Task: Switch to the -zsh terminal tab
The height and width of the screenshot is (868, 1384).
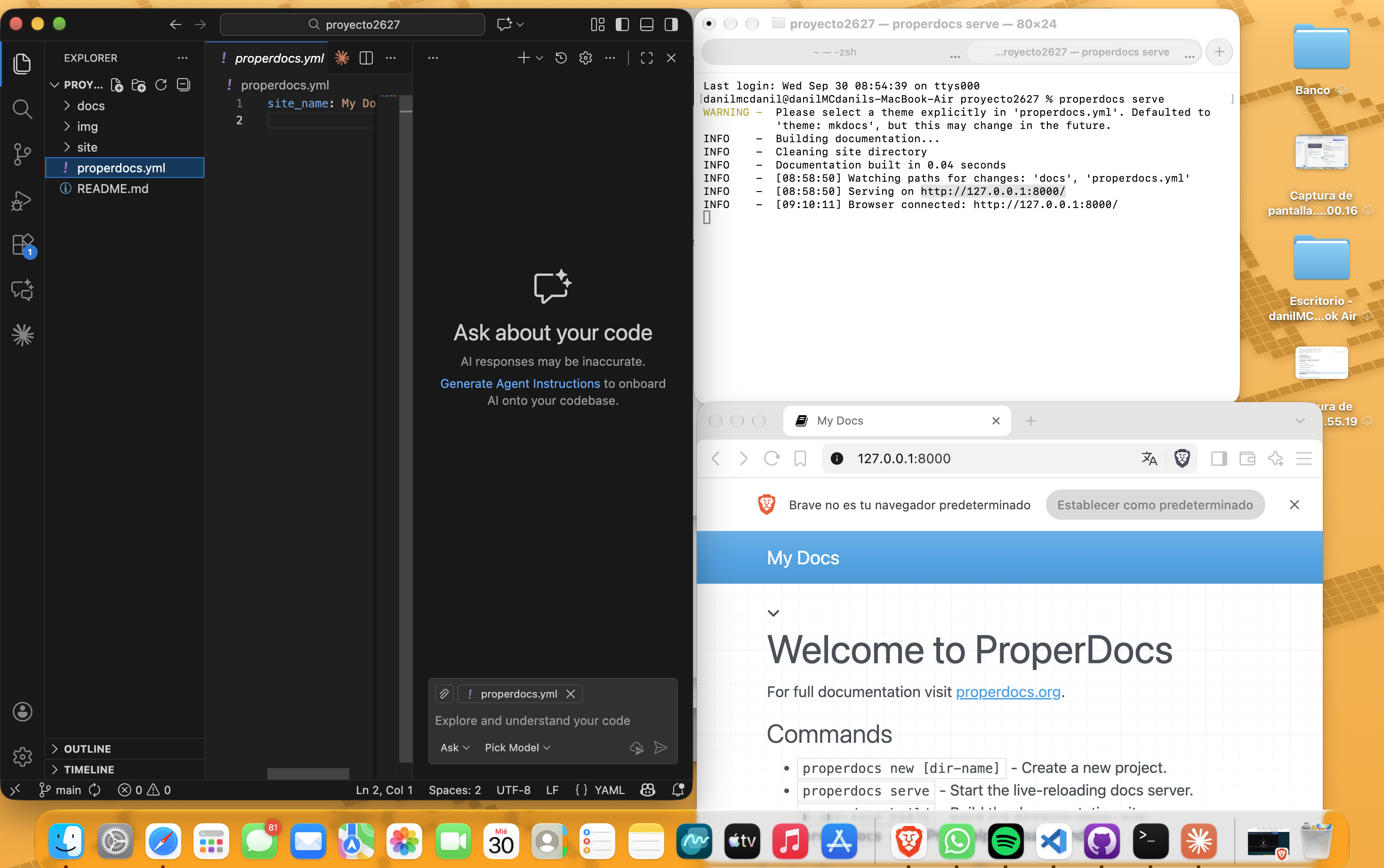Action: coord(834,52)
